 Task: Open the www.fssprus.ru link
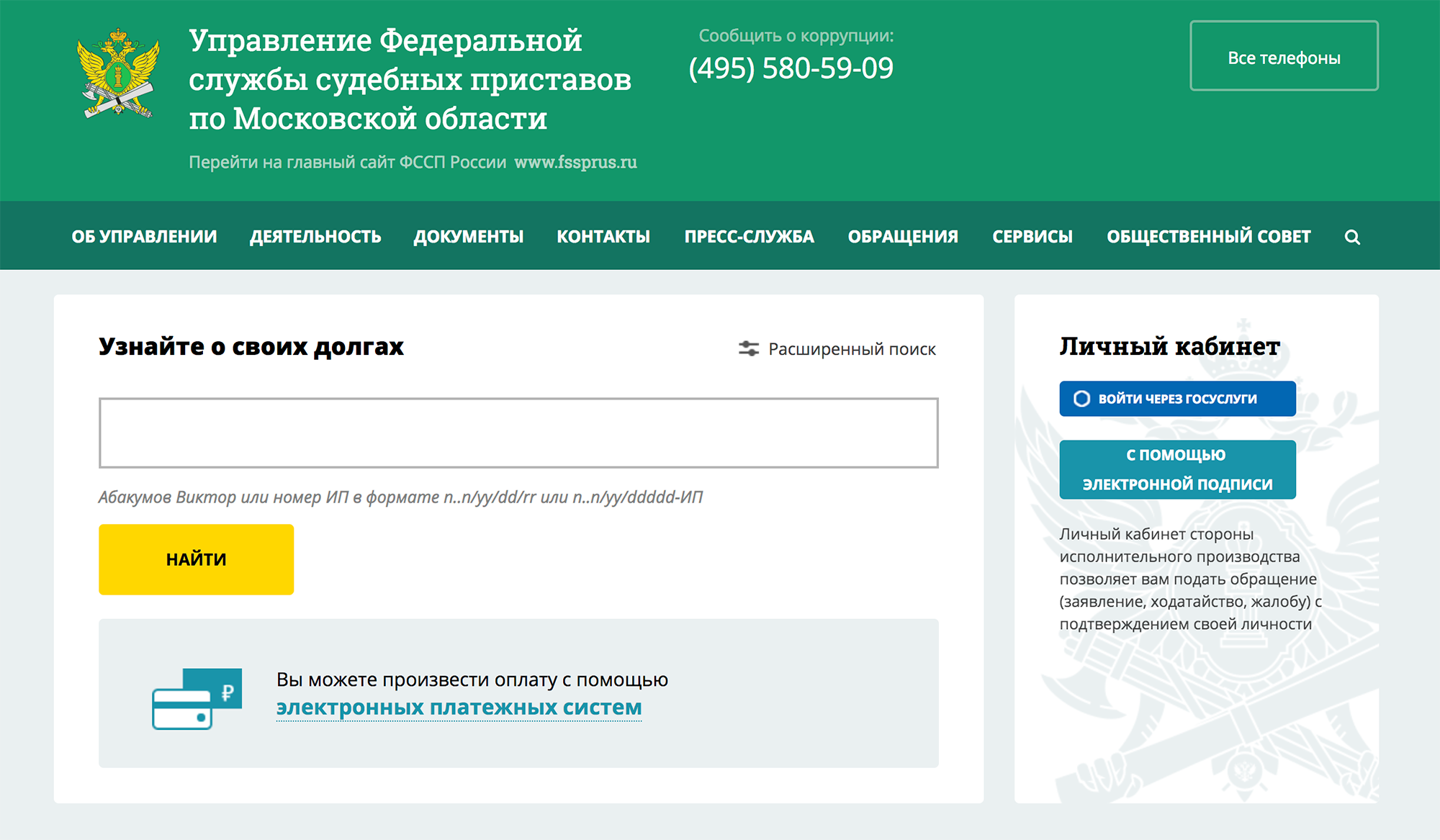coord(575,162)
